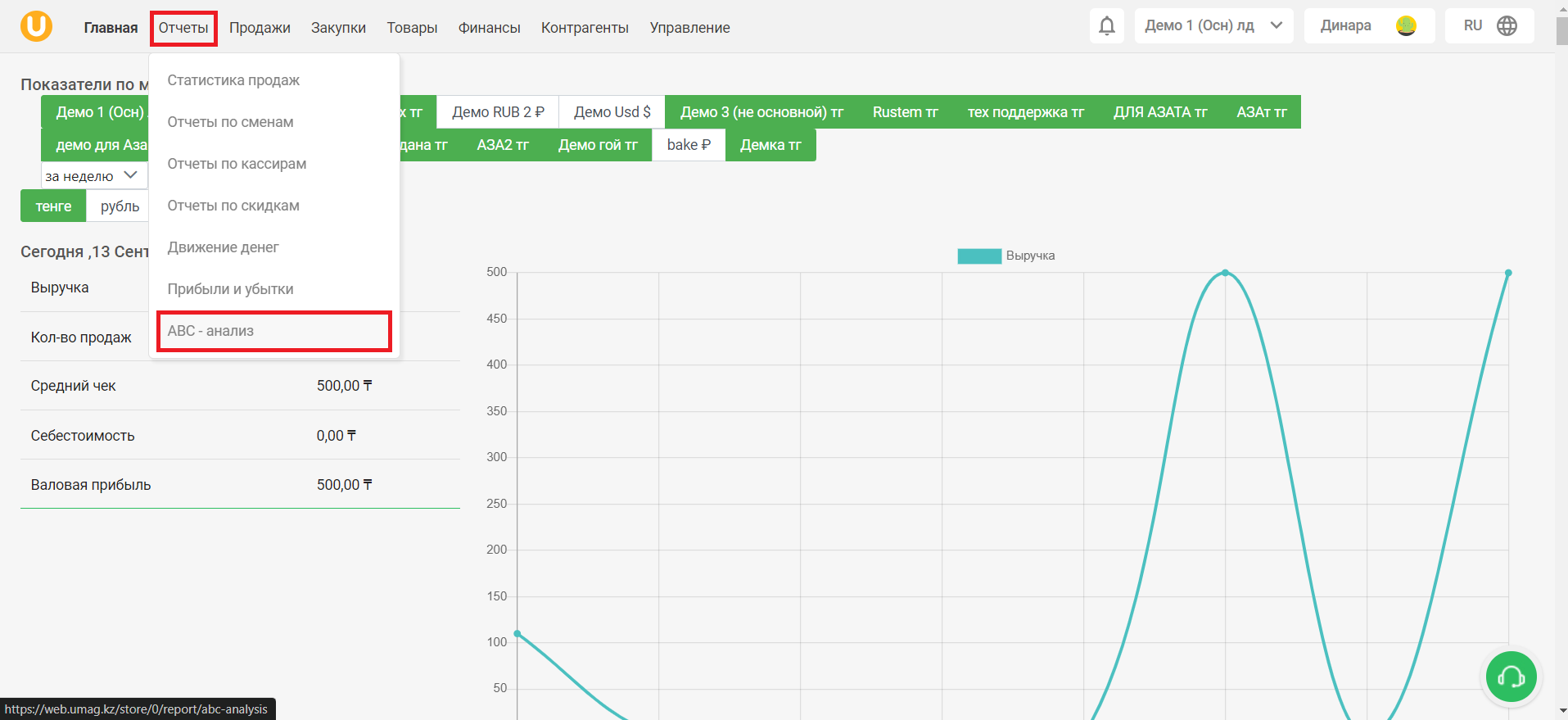1568x720 pixels.
Task: Select Статистика продаж in dropdown
Action: [274, 80]
